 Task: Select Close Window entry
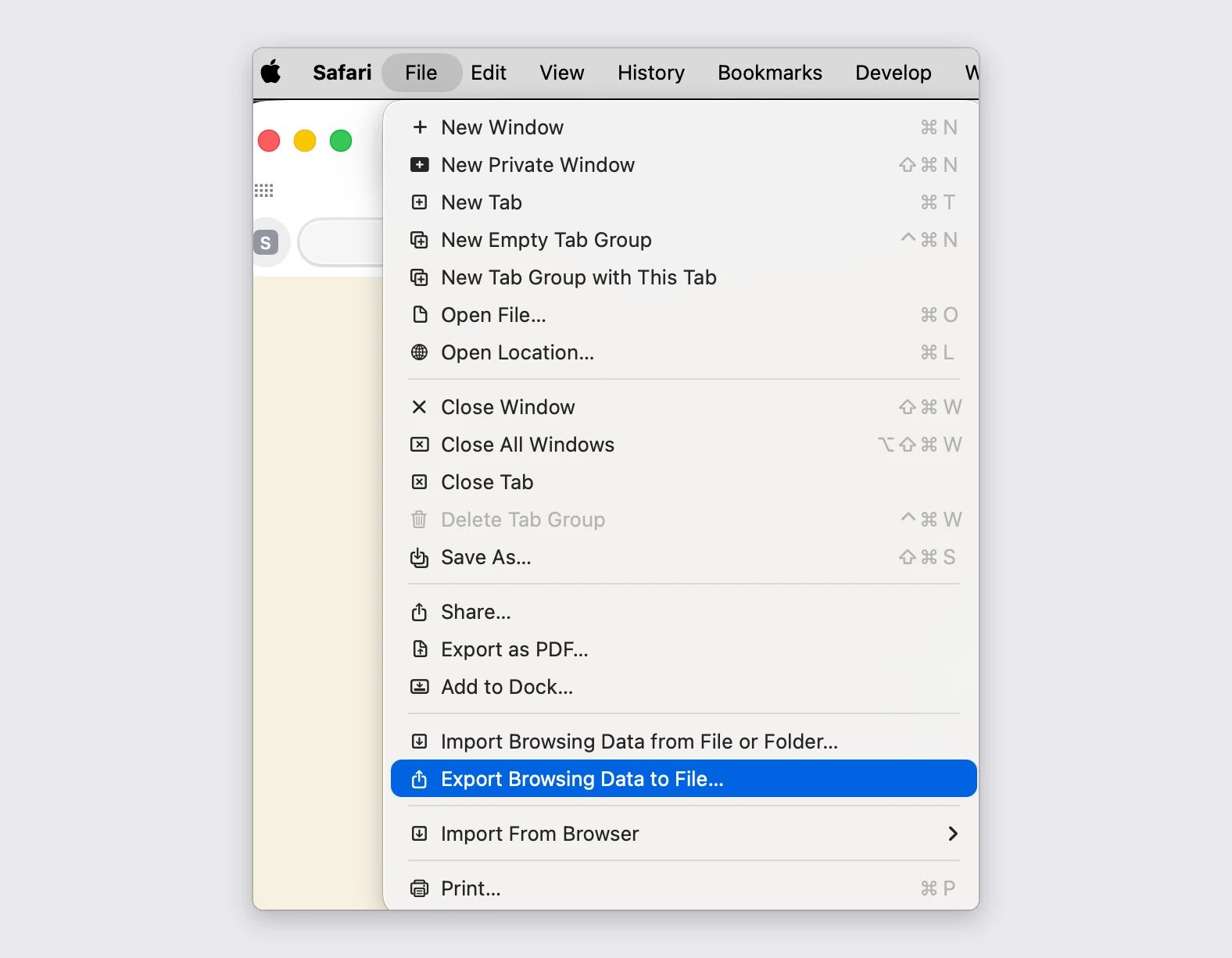684,407
